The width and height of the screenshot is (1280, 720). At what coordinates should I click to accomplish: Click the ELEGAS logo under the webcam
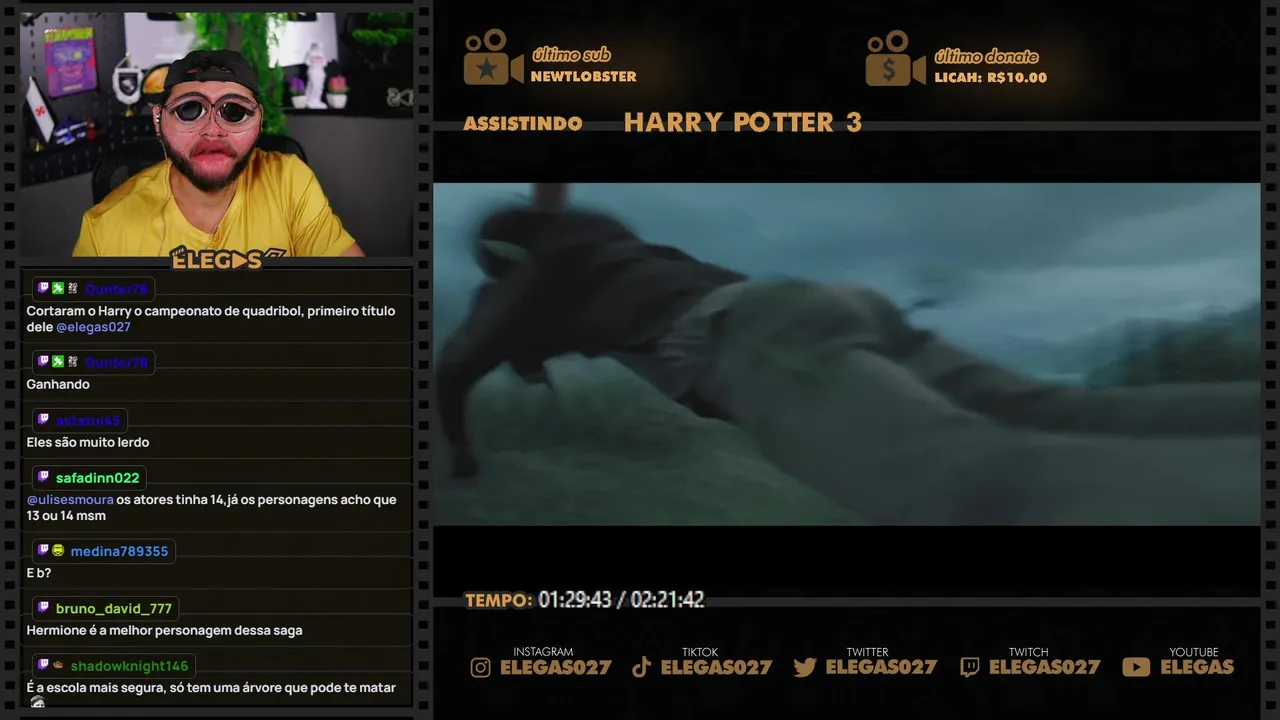click(227, 260)
